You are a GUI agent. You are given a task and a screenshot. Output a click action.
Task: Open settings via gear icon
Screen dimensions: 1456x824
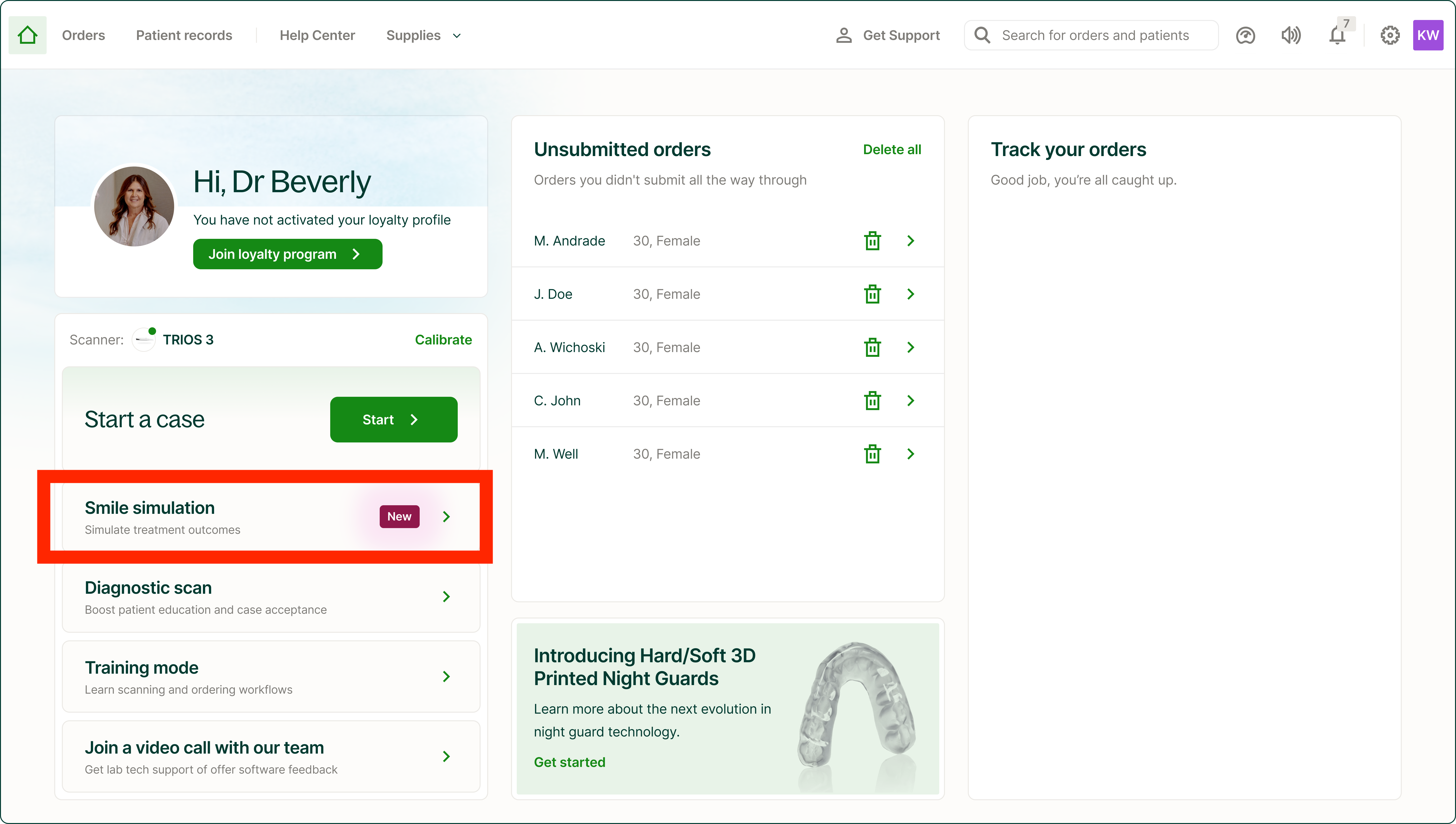pyautogui.click(x=1390, y=35)
